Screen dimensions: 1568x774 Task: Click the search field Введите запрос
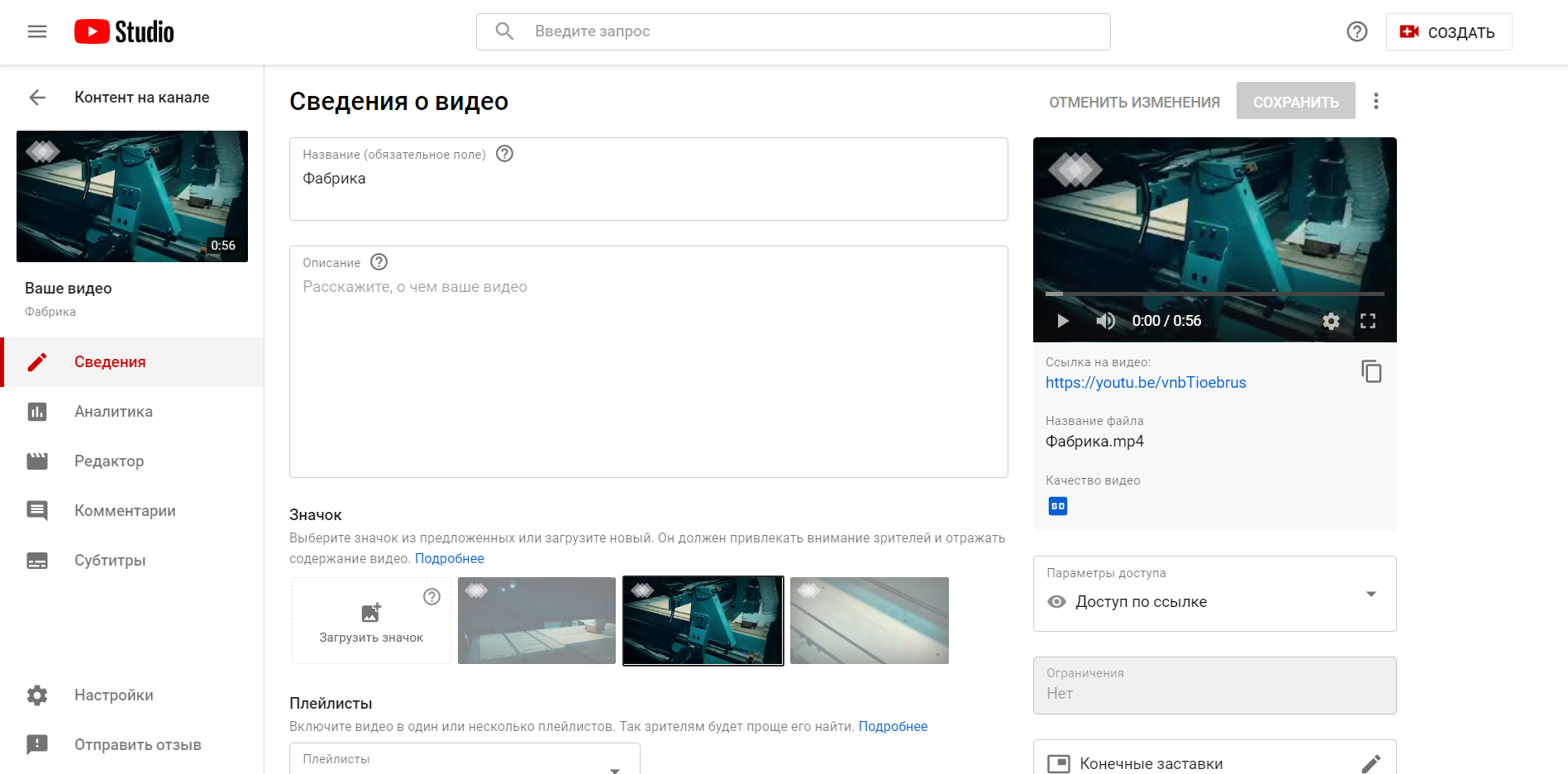pos(793,31)
